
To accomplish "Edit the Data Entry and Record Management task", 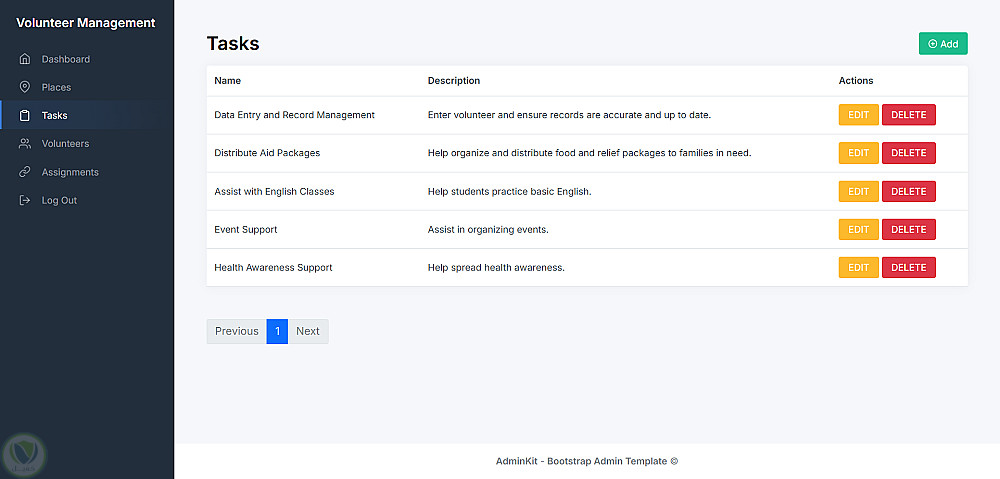I will coord(858,115).
